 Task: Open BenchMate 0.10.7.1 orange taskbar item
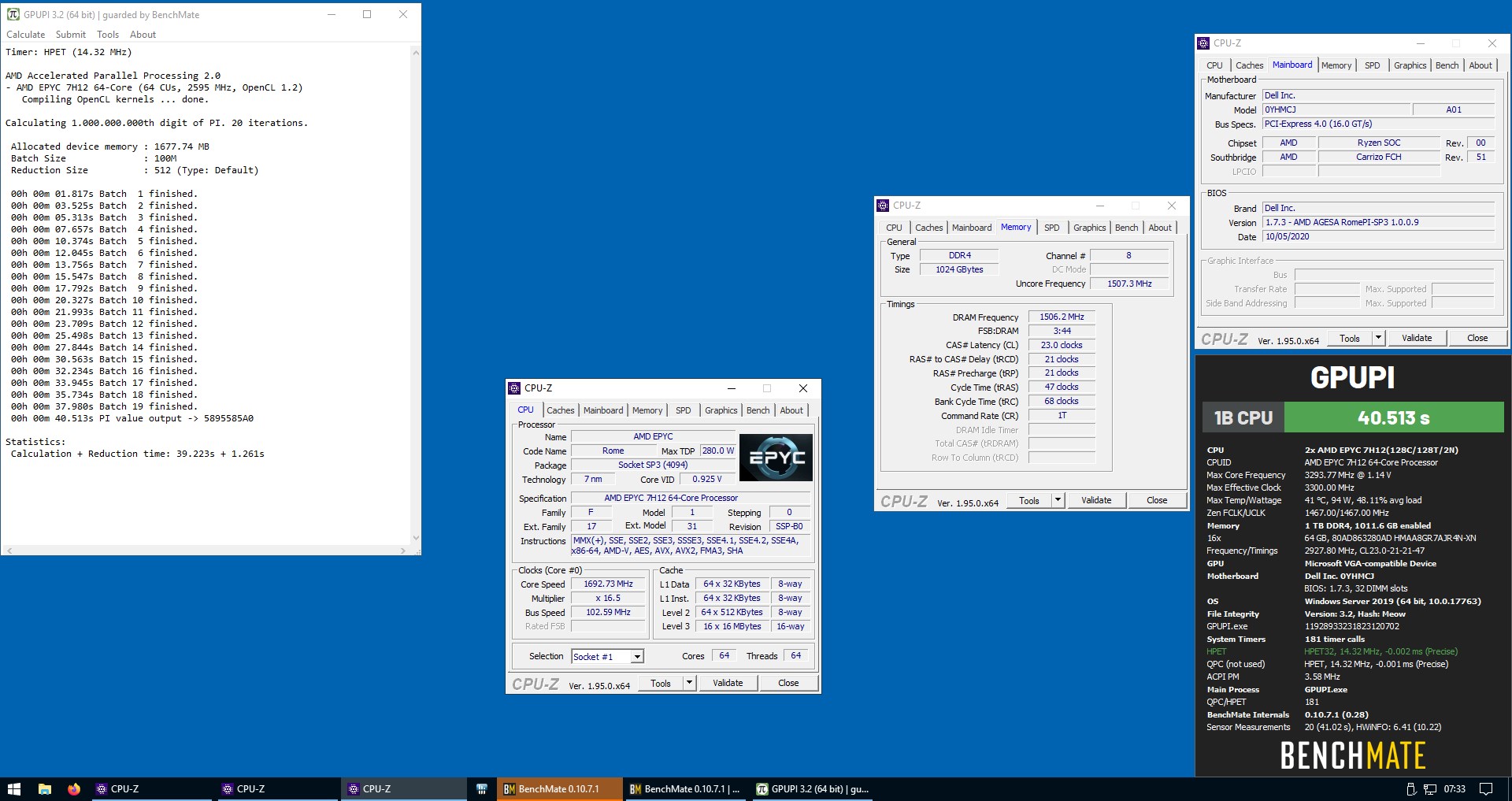[x=559, y=788]
